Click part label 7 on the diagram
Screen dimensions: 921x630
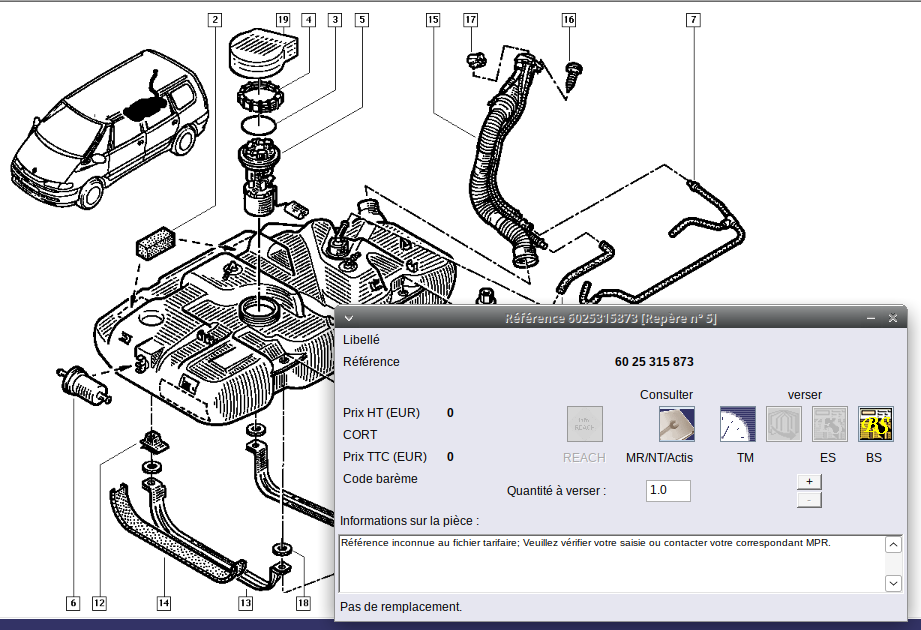[694, 19]
